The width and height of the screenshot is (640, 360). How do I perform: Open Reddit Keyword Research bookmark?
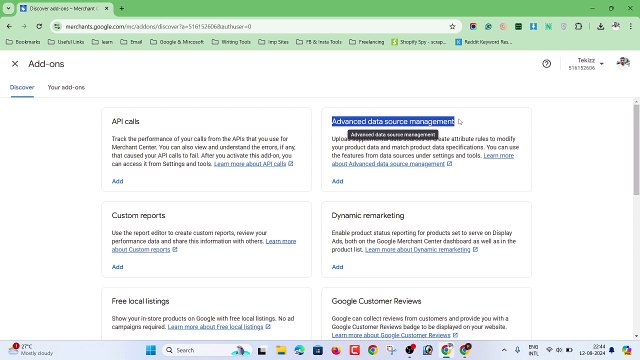coord(484,42)
